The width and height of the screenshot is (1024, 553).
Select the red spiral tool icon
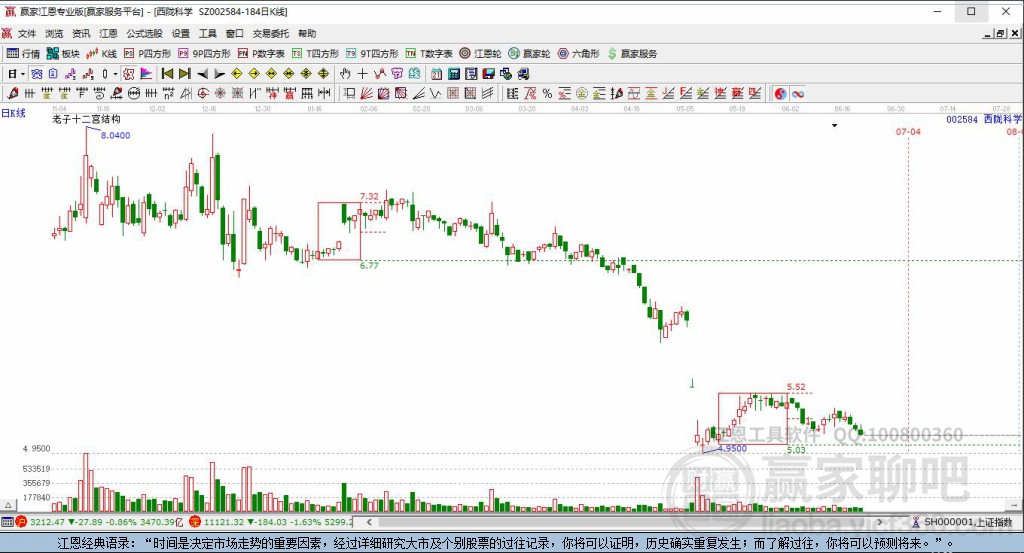[x=203, y=94]
